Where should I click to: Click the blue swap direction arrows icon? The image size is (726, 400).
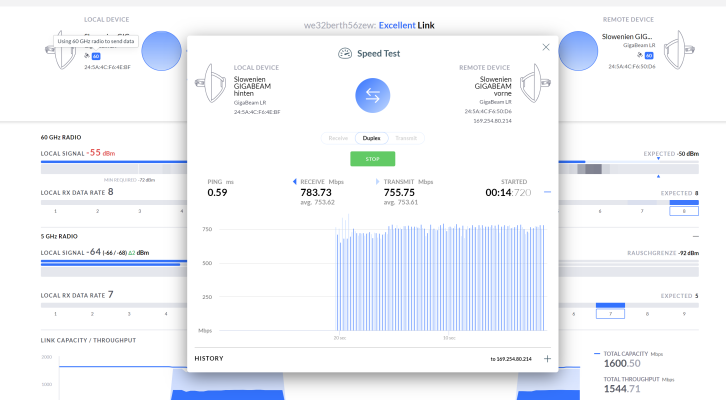pos(372,95)
